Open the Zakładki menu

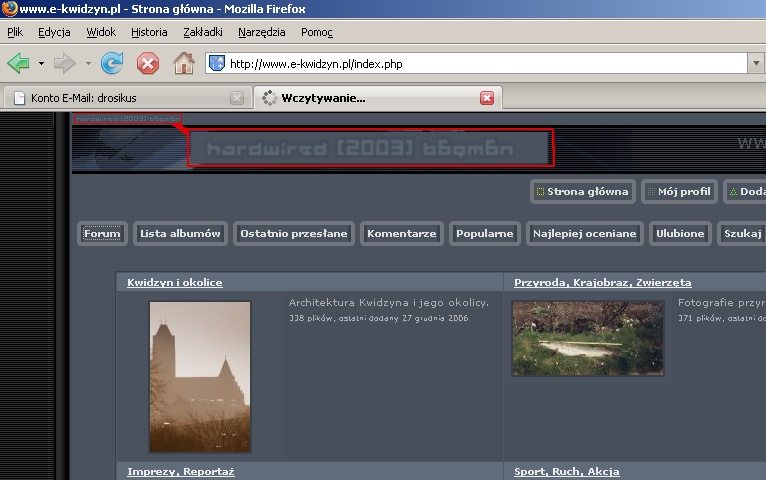203,32
